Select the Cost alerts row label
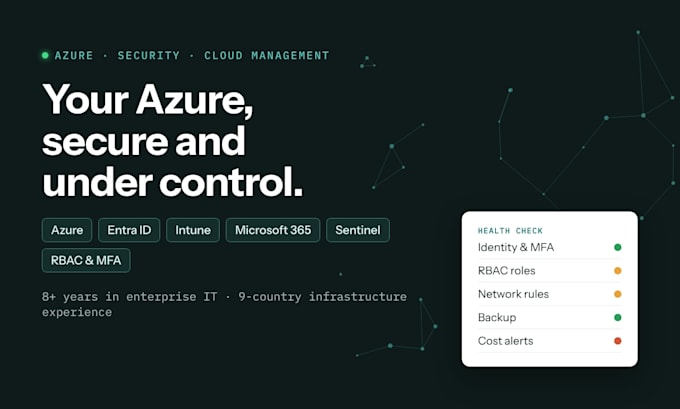Screen dimensions: 680x409 pos(505,341)
